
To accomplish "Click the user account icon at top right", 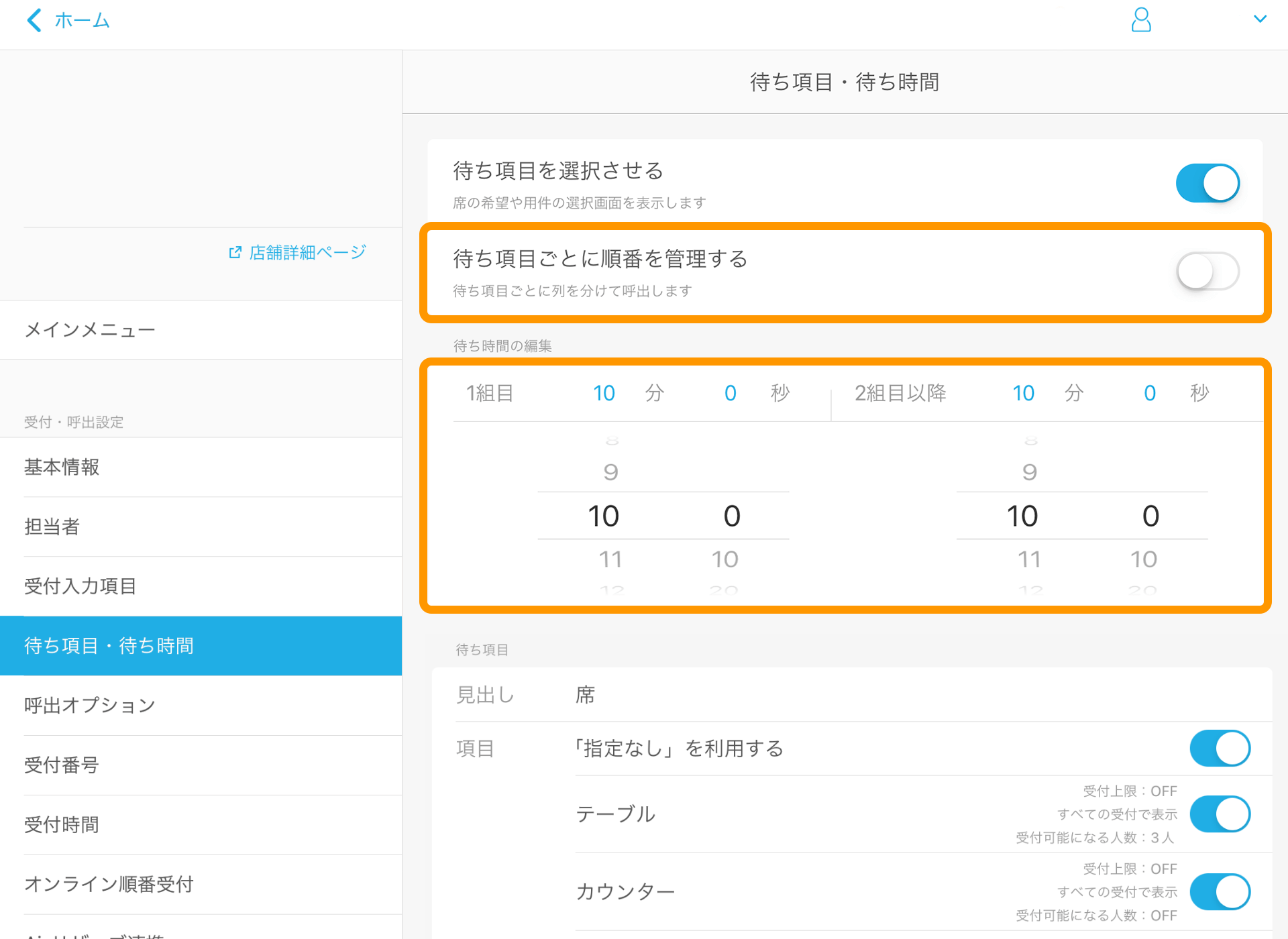I will pyautogui.click(x=1140, y=20).
